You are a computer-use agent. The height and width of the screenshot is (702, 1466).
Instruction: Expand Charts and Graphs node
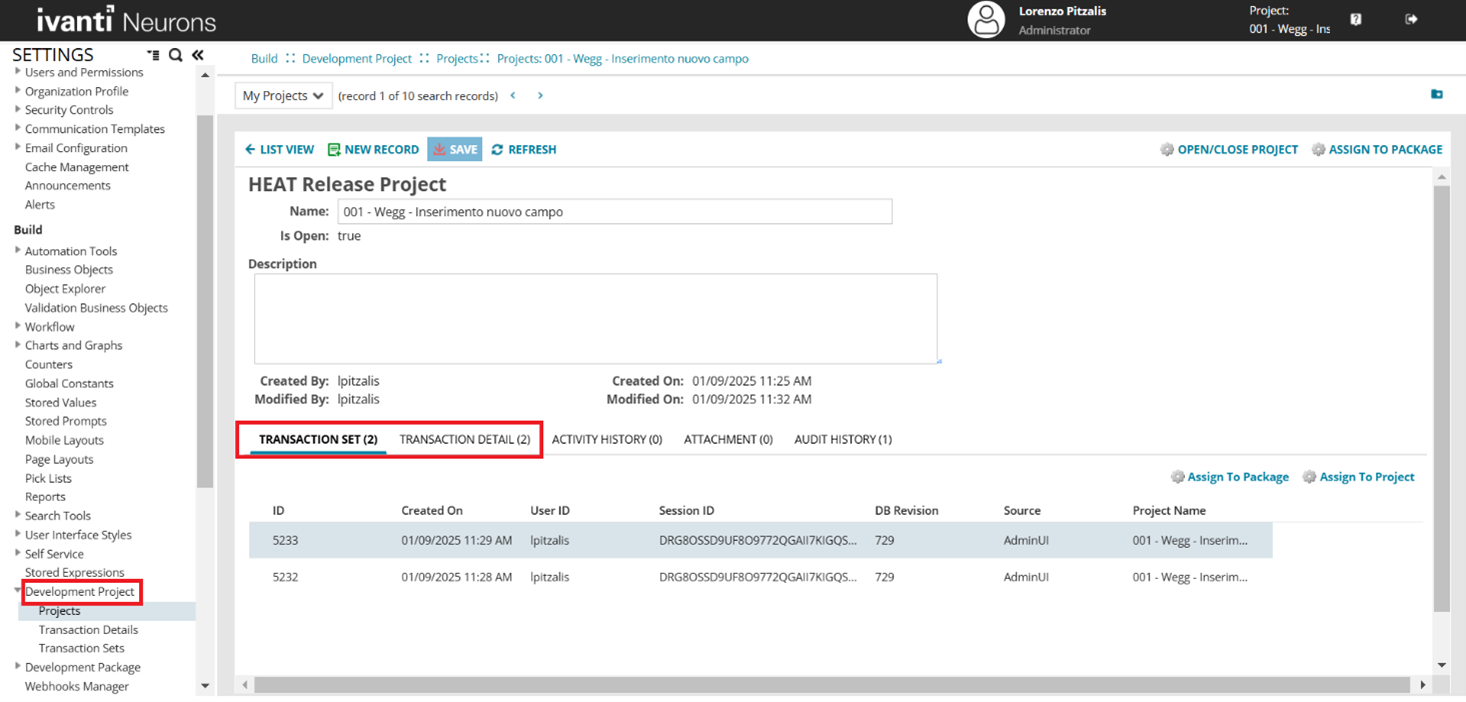(x=18, y=345)
